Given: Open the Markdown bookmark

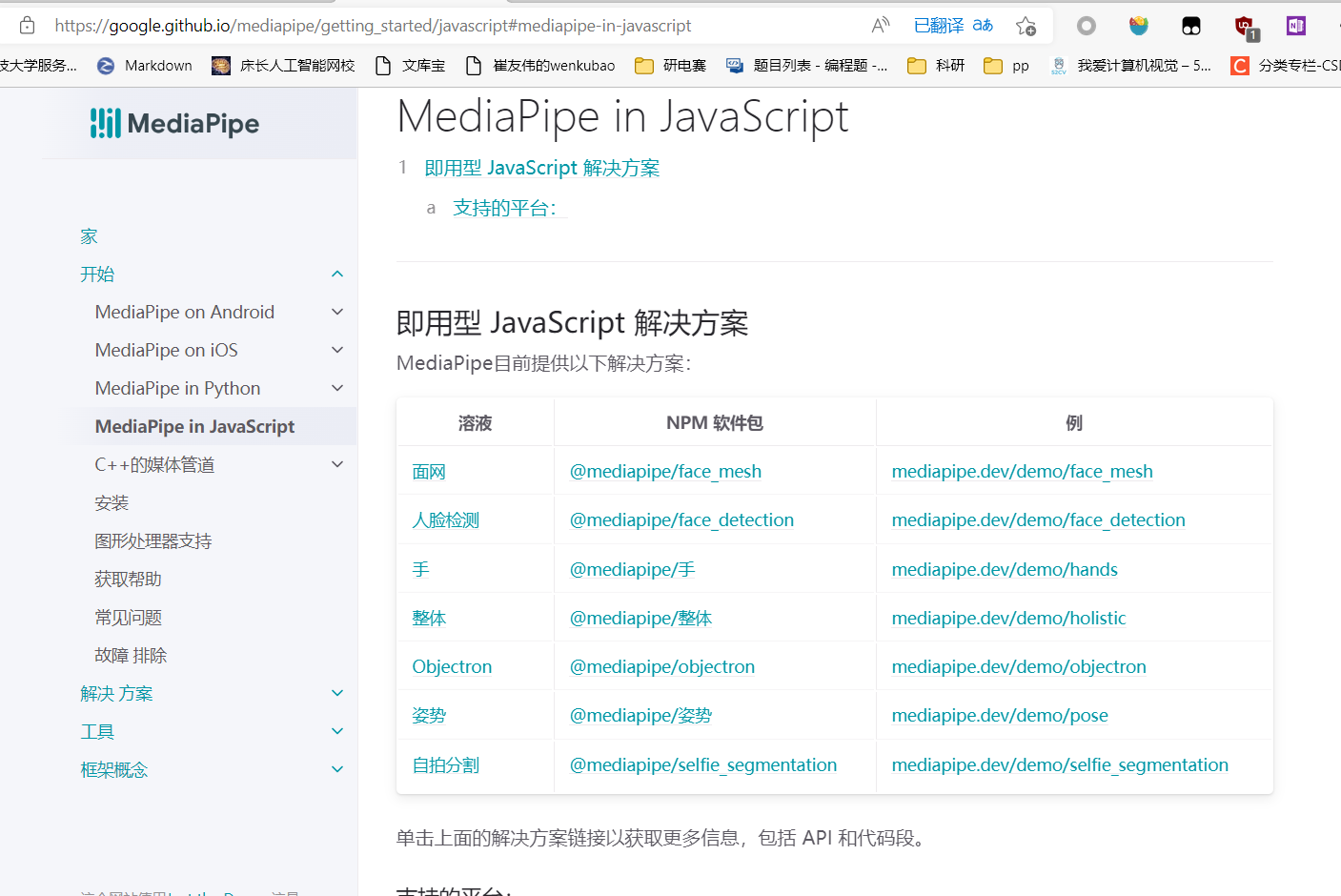Looking at the screenshot, I should pyautogui.click(x=155, y=66).
